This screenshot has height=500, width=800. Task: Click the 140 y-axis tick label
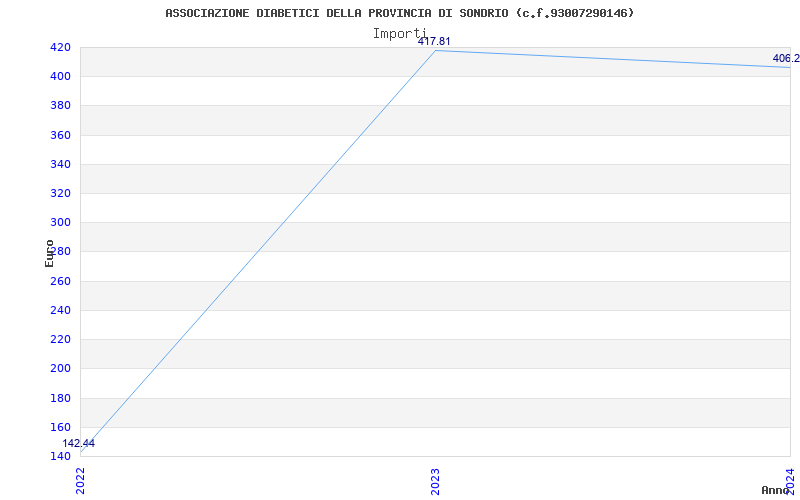pyautogui.click(x=60, y=456)
